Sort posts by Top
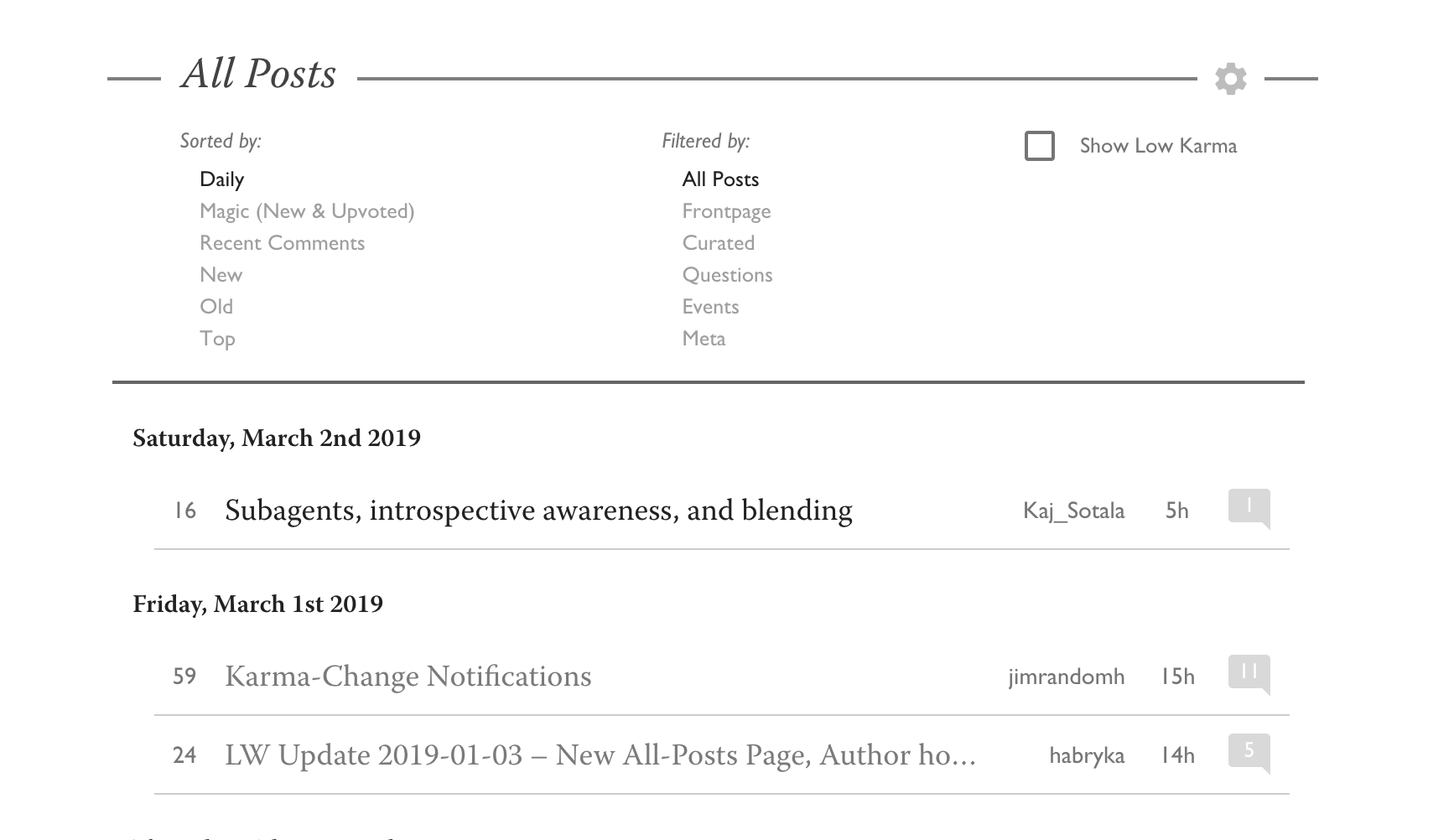This screenshot has height=840, width=1454. click(217, 339)
